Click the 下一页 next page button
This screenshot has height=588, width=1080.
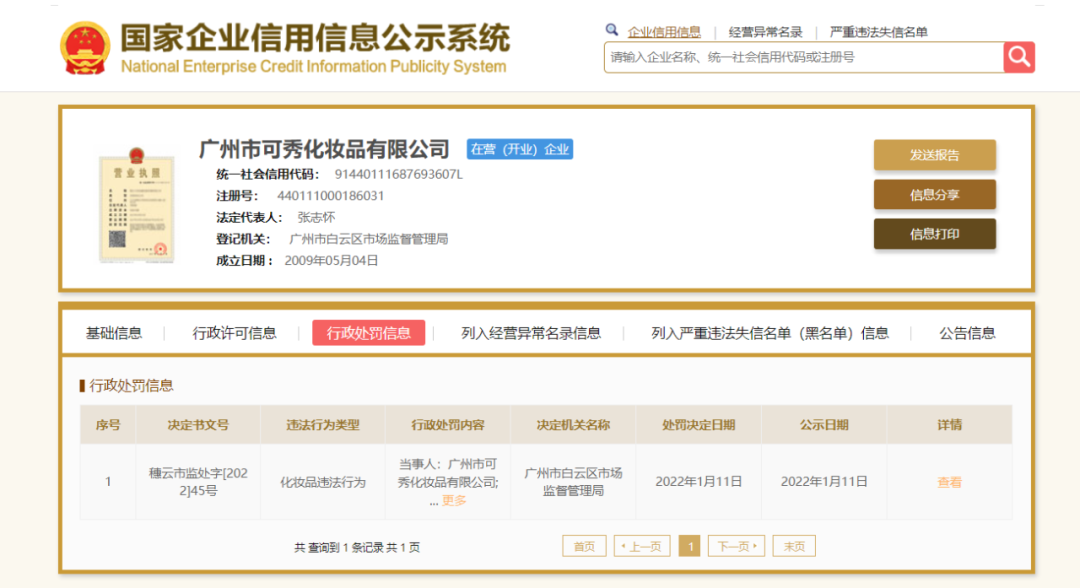tap(736, 546)
